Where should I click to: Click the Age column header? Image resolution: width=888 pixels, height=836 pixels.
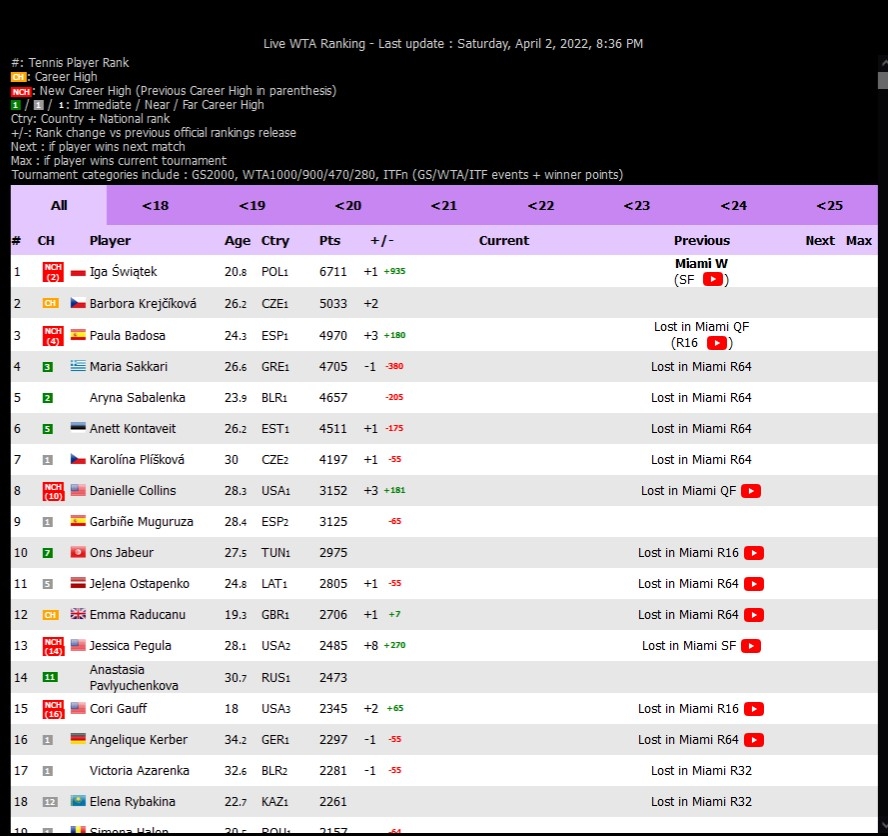(x=237, y=241)
